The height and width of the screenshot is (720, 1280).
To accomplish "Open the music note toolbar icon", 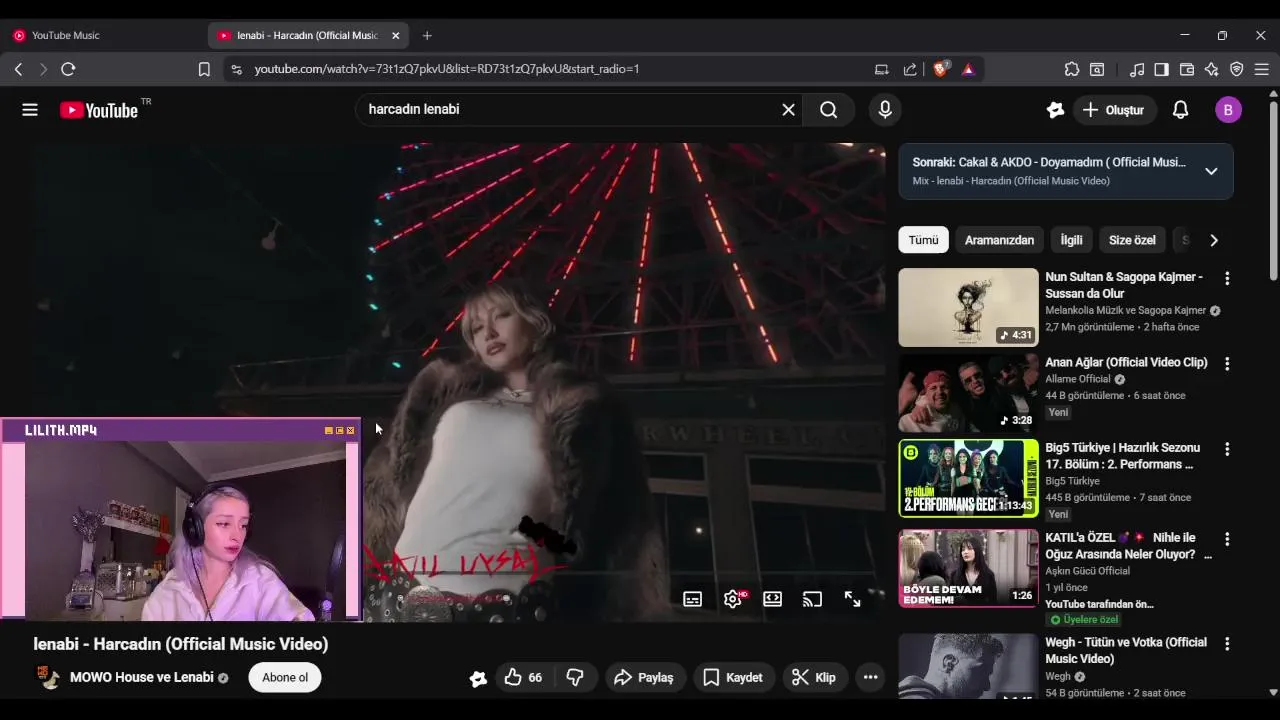I will [1137, 69].
